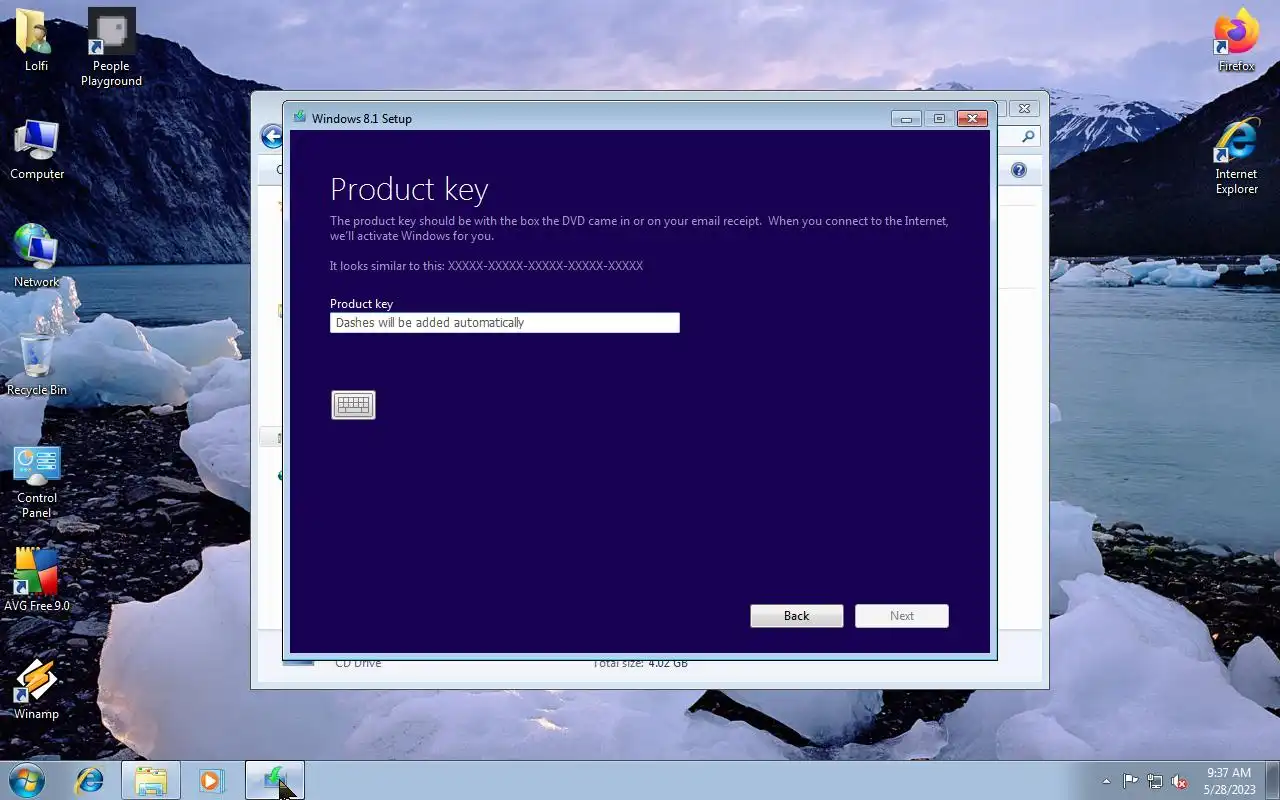Launch Firefox desktop shortcut

(1236, 40)
